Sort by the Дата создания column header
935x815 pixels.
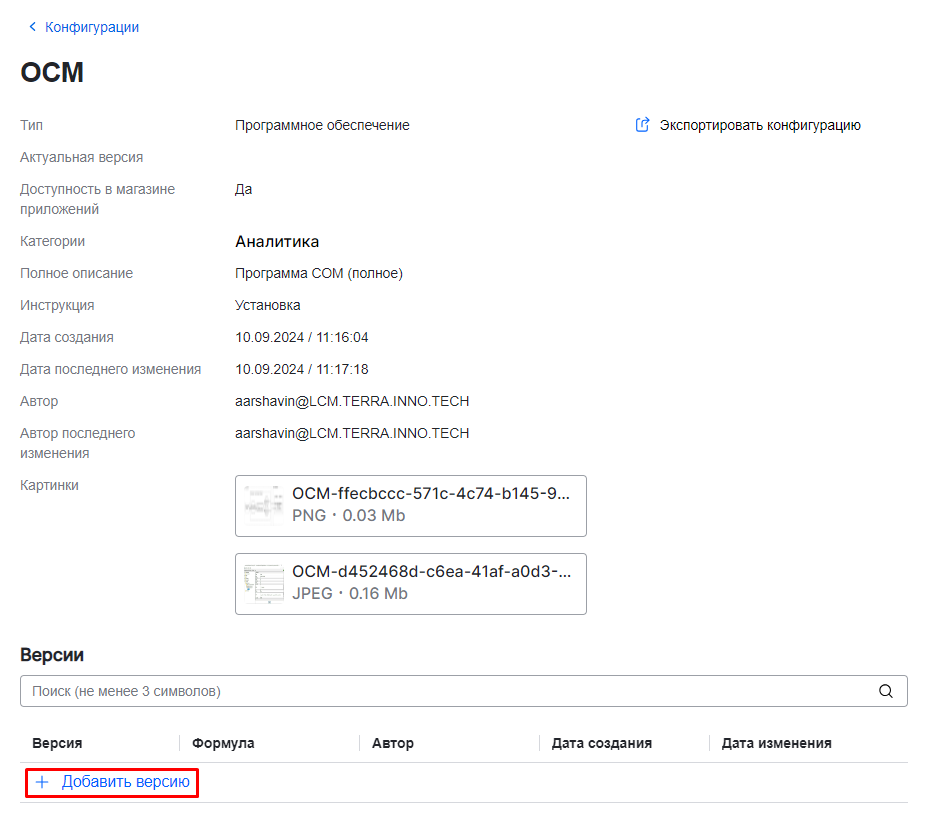(601, 743)
